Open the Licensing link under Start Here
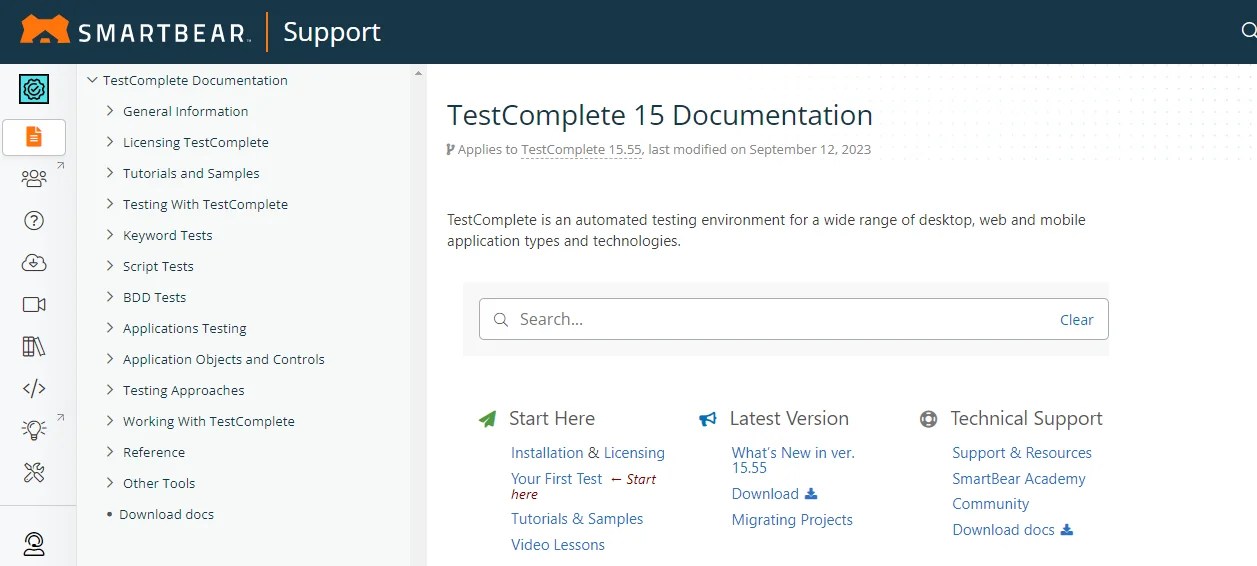1257x566 pixels. 634,453
